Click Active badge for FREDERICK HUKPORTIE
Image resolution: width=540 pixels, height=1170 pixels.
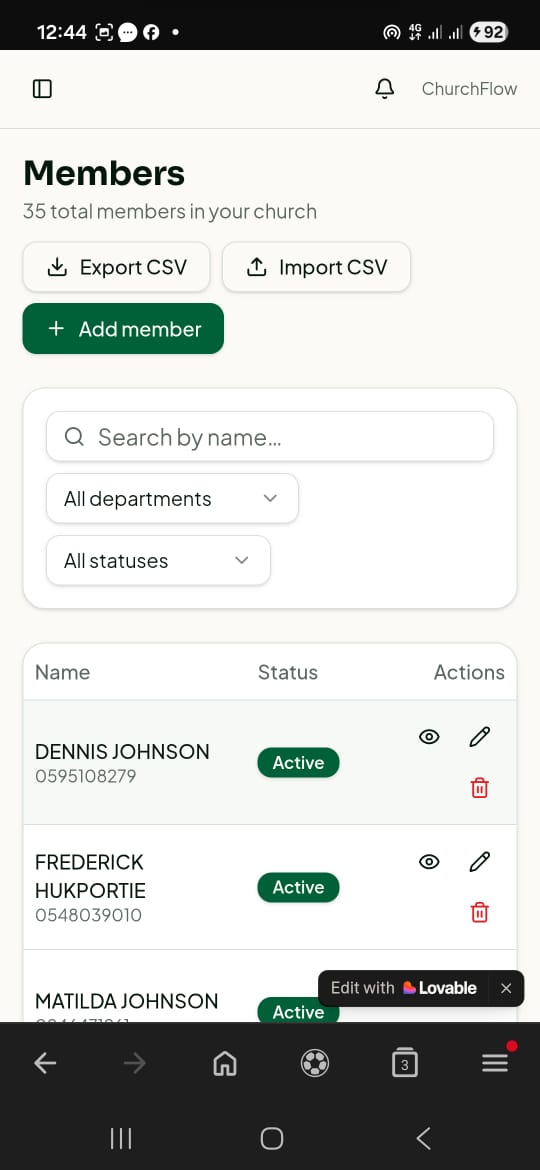point(298,887)
